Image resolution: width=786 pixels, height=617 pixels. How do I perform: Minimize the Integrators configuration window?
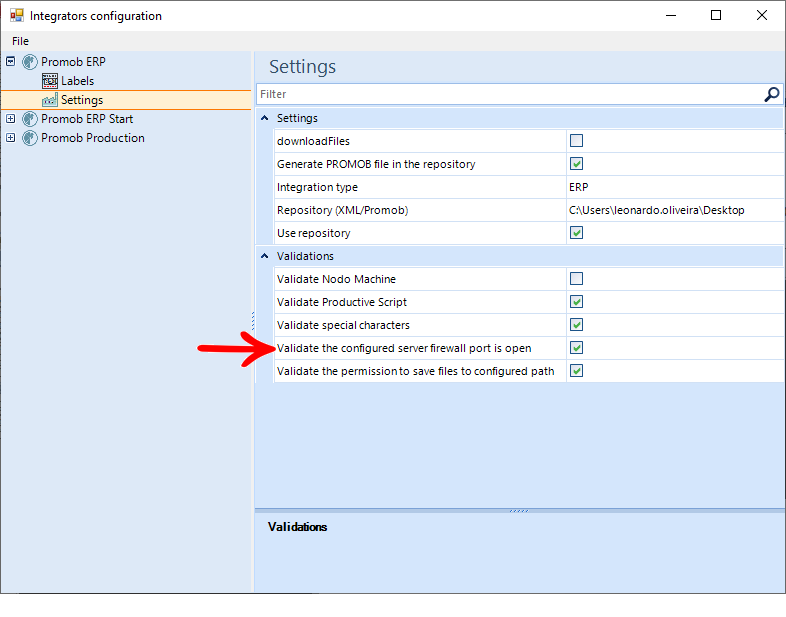point(671,16)
